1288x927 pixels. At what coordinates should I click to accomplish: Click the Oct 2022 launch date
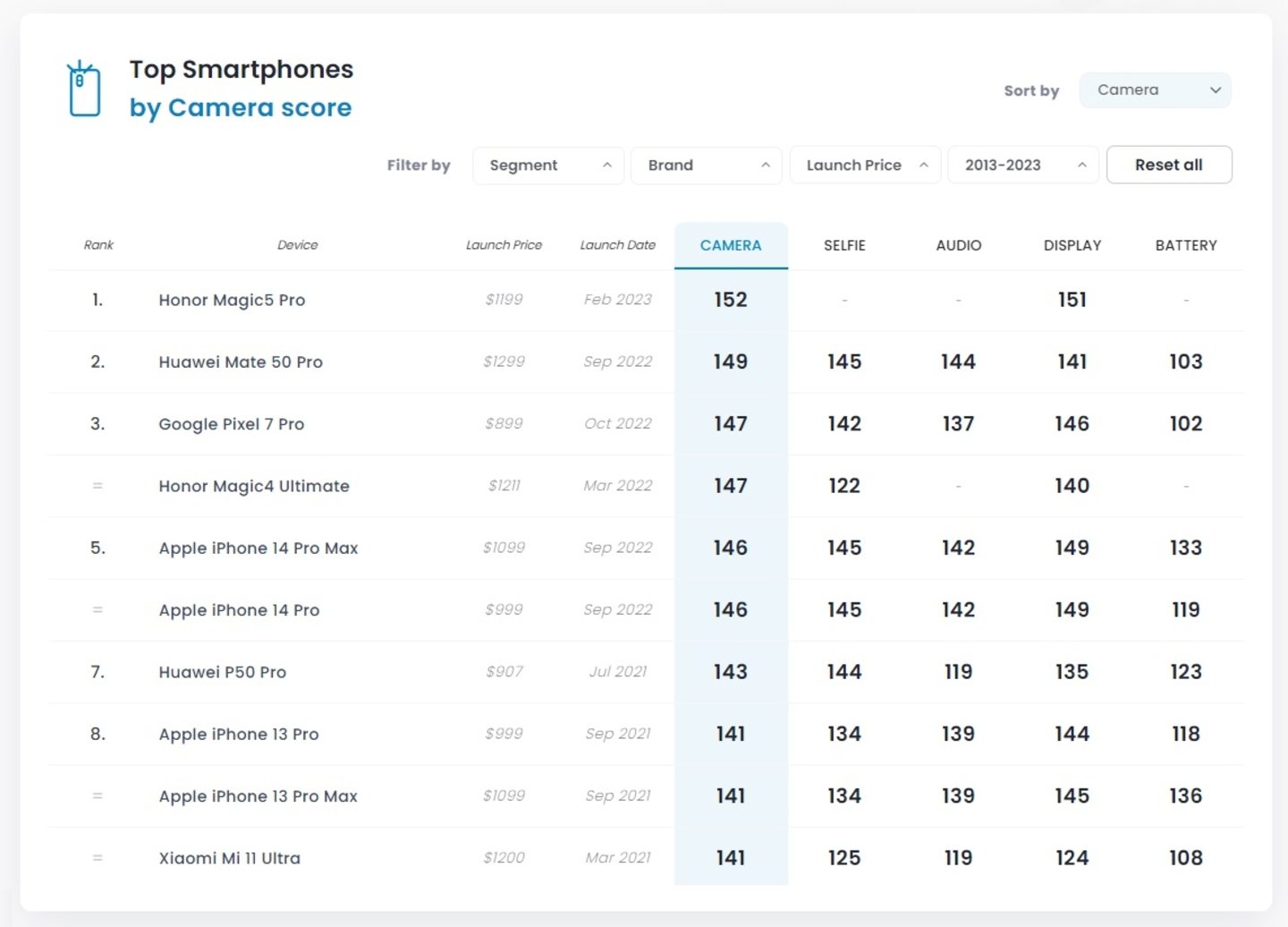point(617,423)
